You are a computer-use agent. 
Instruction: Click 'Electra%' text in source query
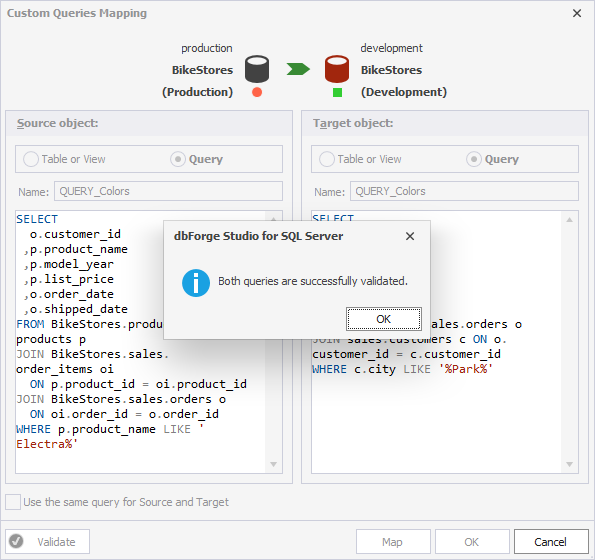[x=47, y=444]
